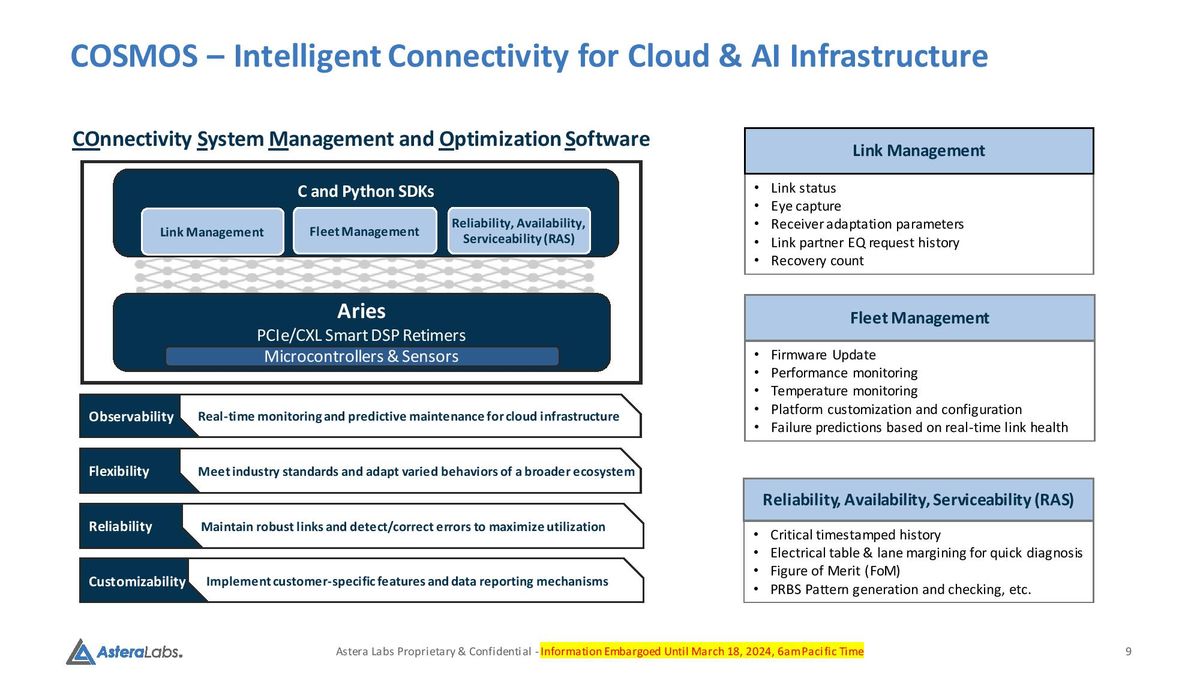Screen dimensions: 1200x675
Task: Click the Astera Labs logo
Action: pos(124,651)
